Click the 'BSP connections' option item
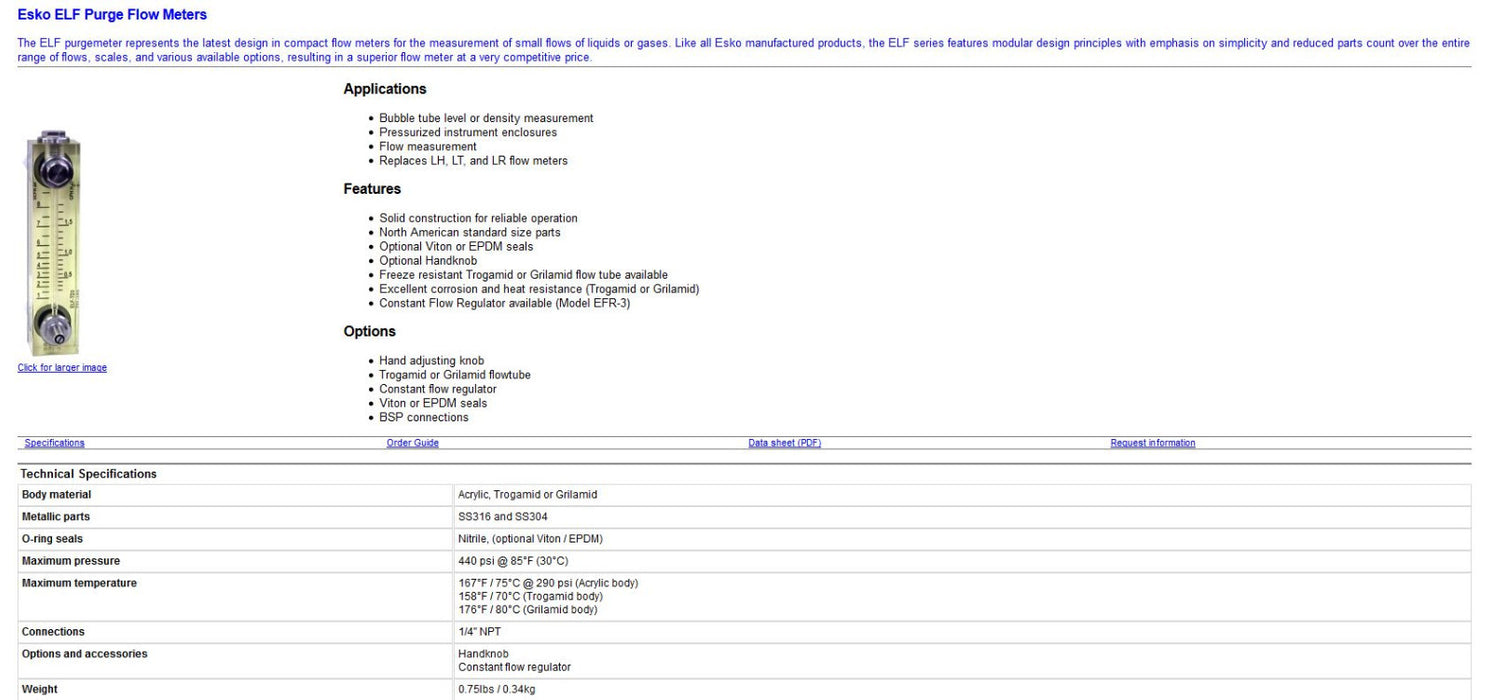Viewport: 1491px width, 700px height. (x=423, y=417)
